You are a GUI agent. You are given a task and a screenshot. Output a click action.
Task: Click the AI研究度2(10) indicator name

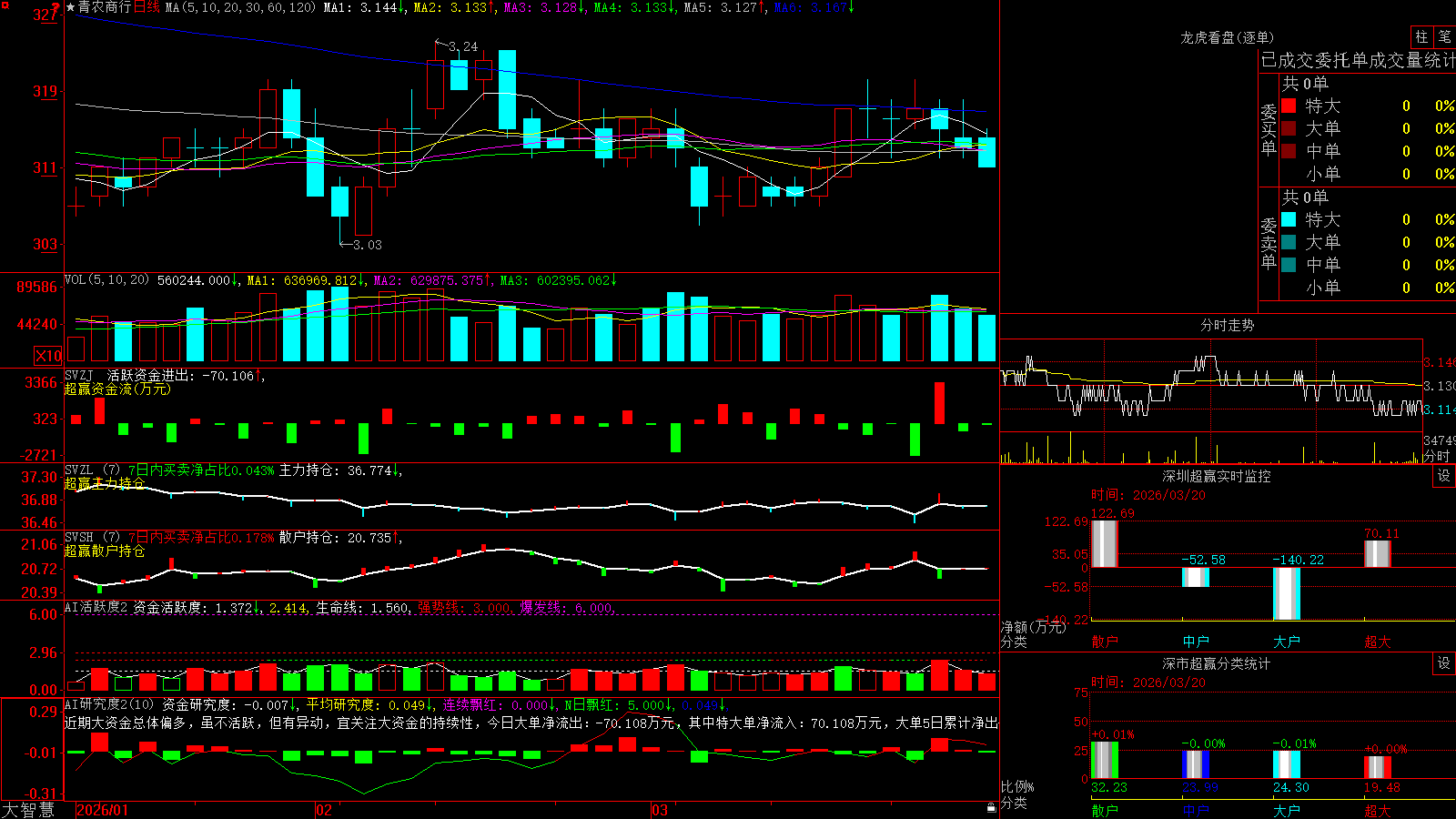109,704
